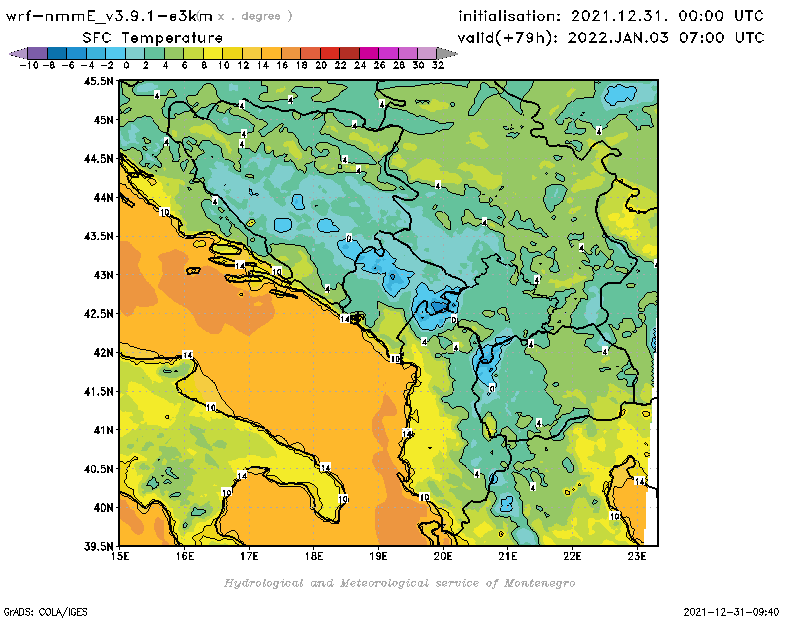
Task: Click the '23E' longitude label
Action: tap(637, 556)
